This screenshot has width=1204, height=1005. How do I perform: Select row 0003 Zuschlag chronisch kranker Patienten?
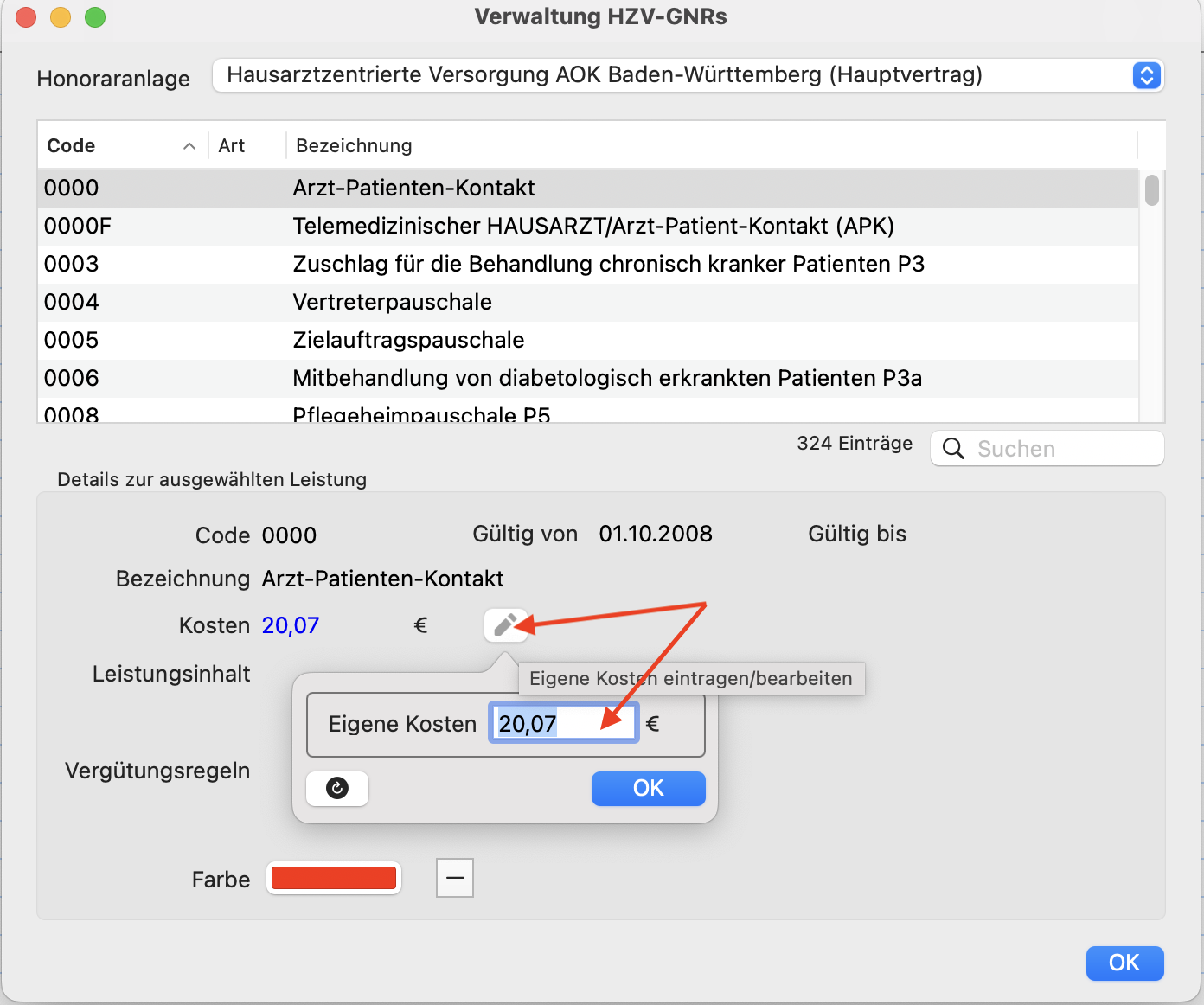[588, 264]
